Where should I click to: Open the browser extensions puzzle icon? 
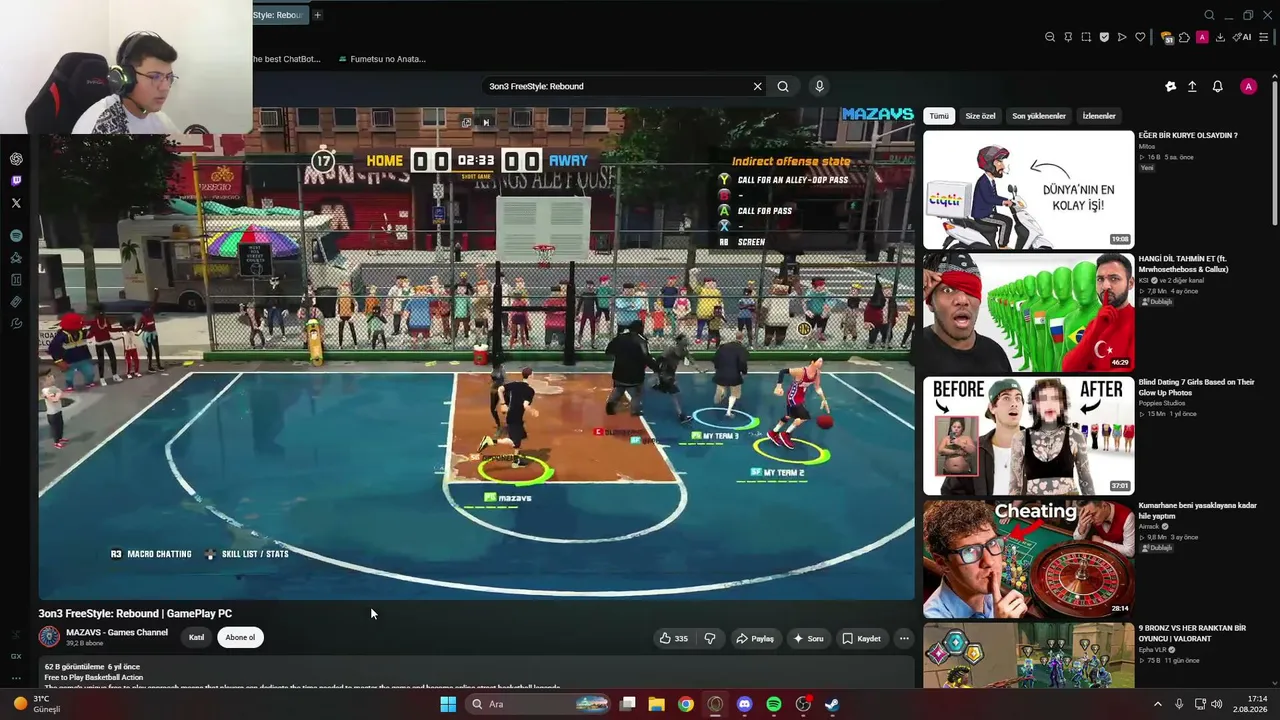[1184, 37]
